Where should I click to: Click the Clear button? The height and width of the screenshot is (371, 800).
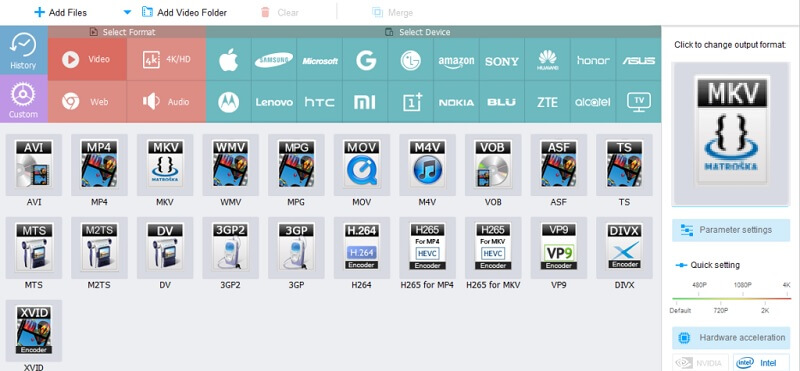[x=280, y=13]
